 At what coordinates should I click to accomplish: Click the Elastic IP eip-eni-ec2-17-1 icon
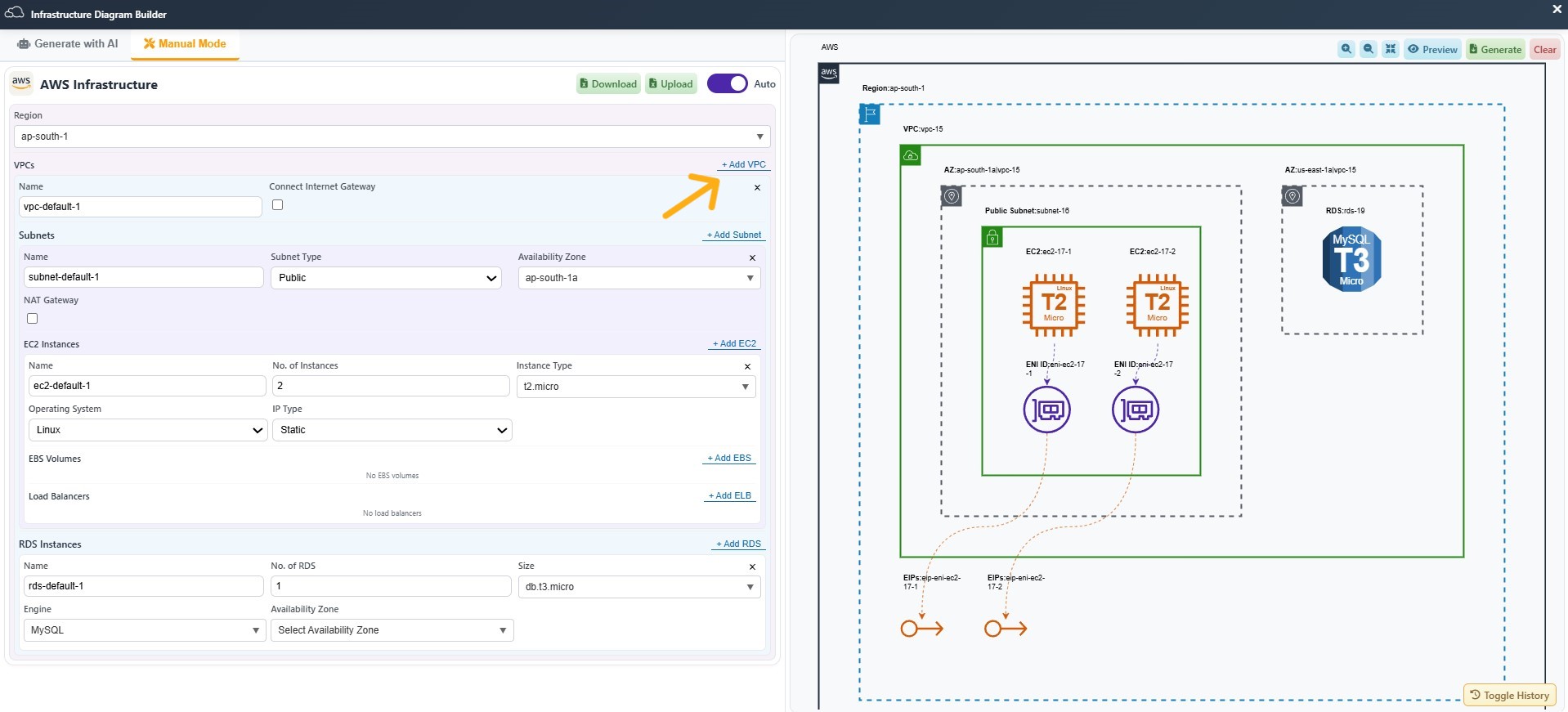click(922, 629)
